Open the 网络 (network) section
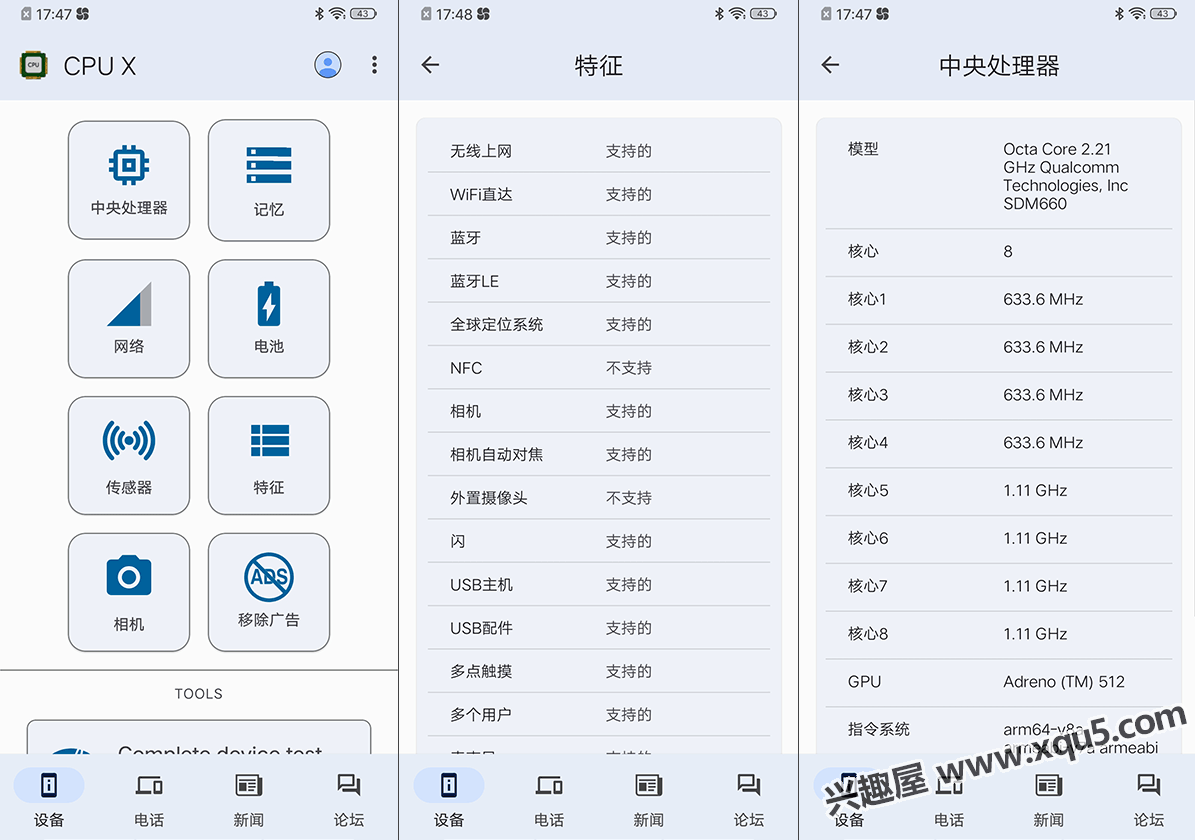 (x=129, y=318)
